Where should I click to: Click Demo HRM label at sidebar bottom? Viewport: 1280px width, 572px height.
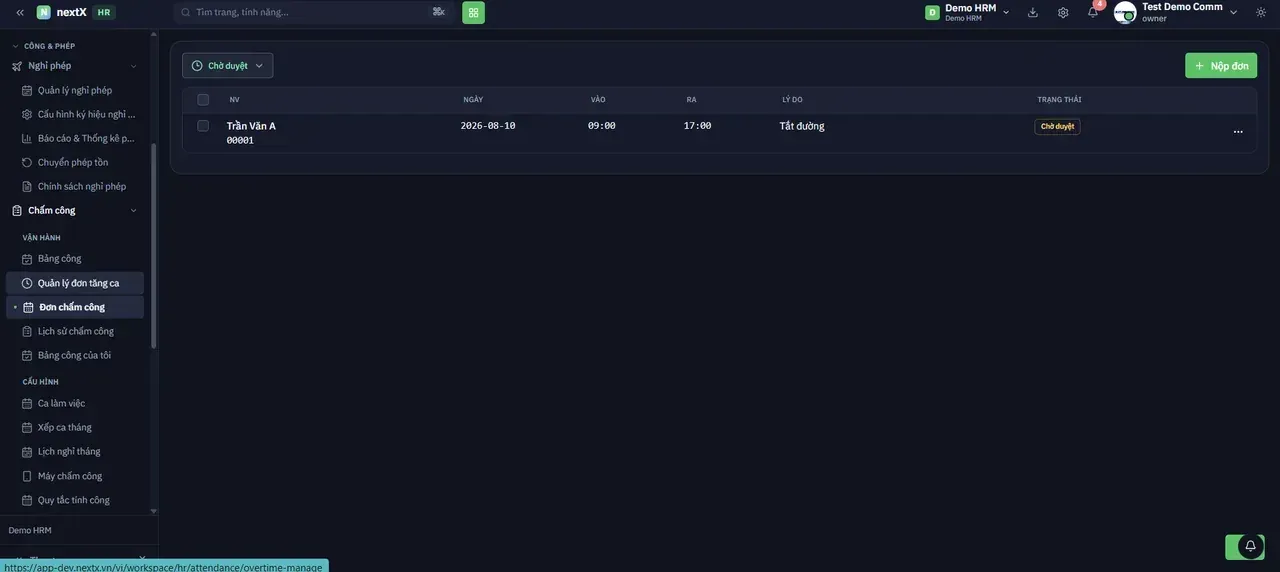[x=30, y=530]
